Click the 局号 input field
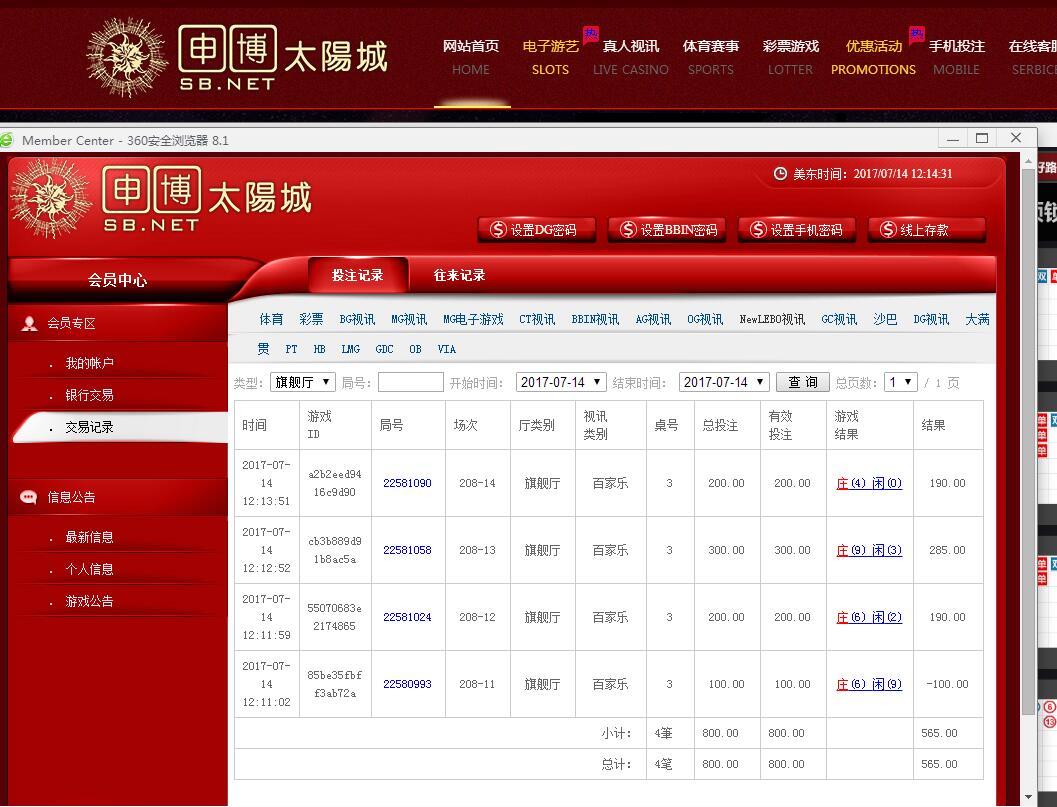This screenshot has height=807, width=1057. pos(410,382)
